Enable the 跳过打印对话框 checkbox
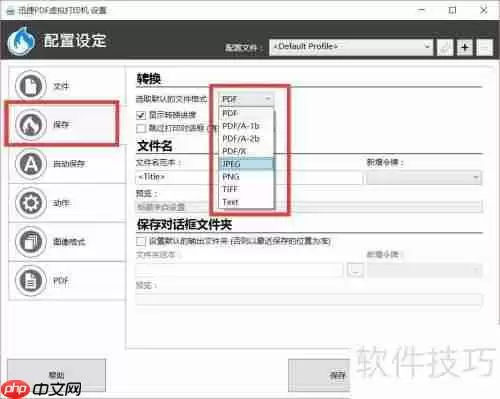The image size is (500, 399). coord(141,128)
